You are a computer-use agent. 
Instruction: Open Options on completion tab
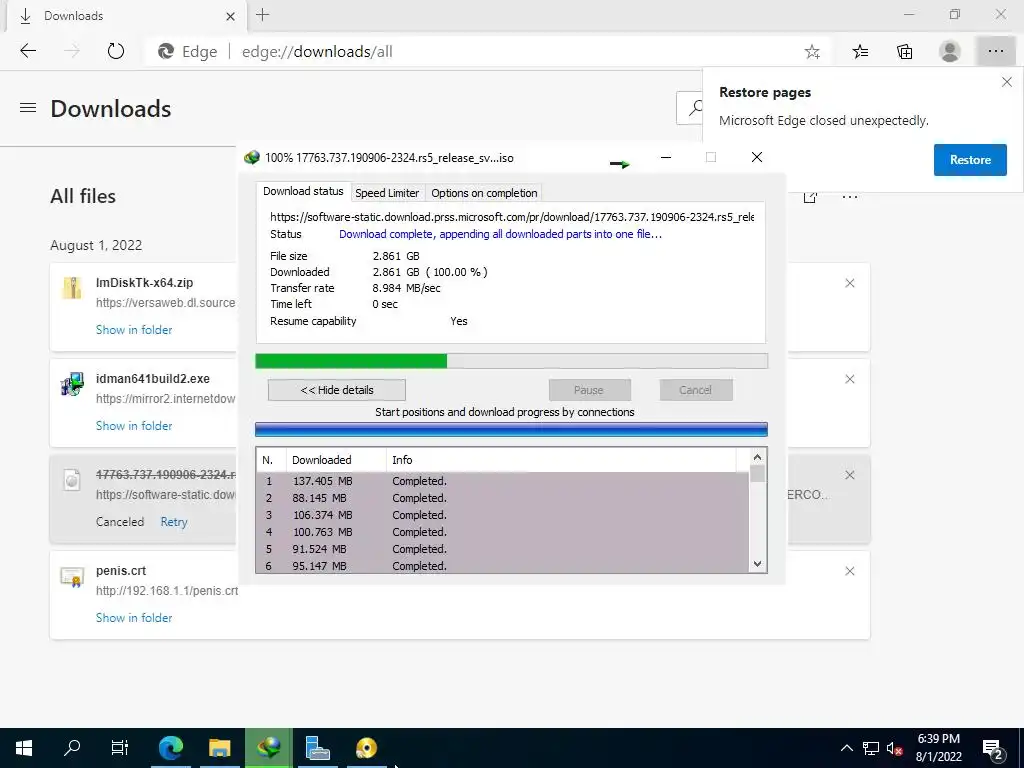tap(484, 193)
